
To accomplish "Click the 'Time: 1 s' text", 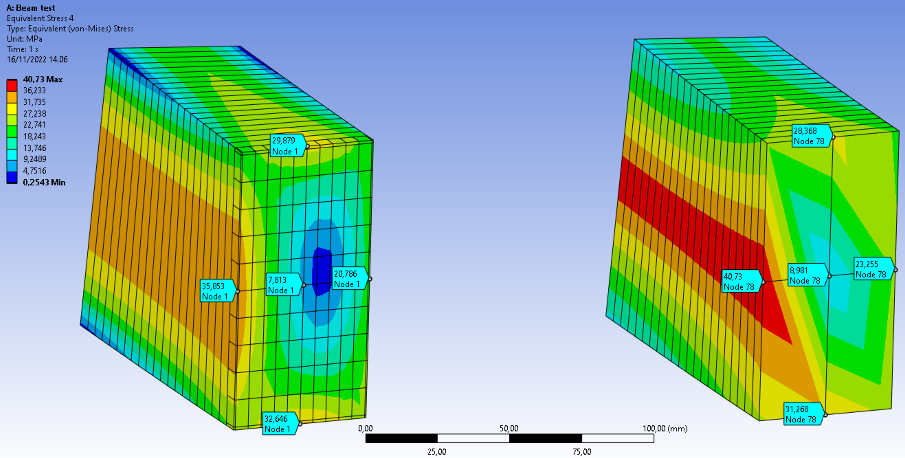I will (22, 49).
